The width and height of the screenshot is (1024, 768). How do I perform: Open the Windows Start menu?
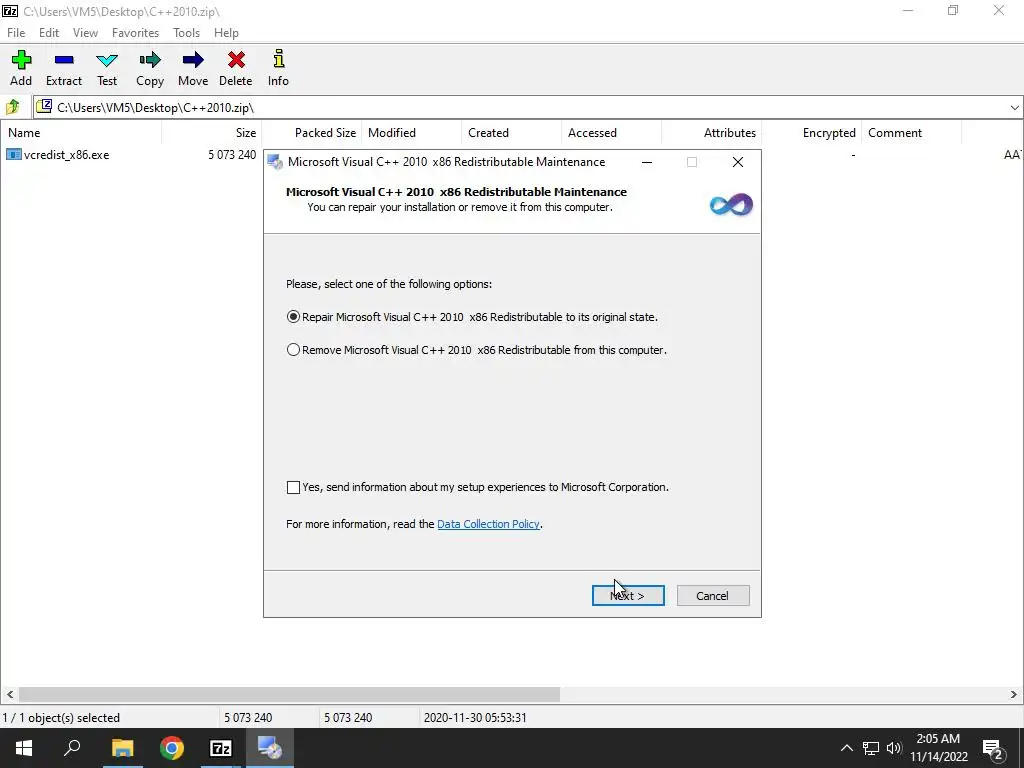point(24,748)
